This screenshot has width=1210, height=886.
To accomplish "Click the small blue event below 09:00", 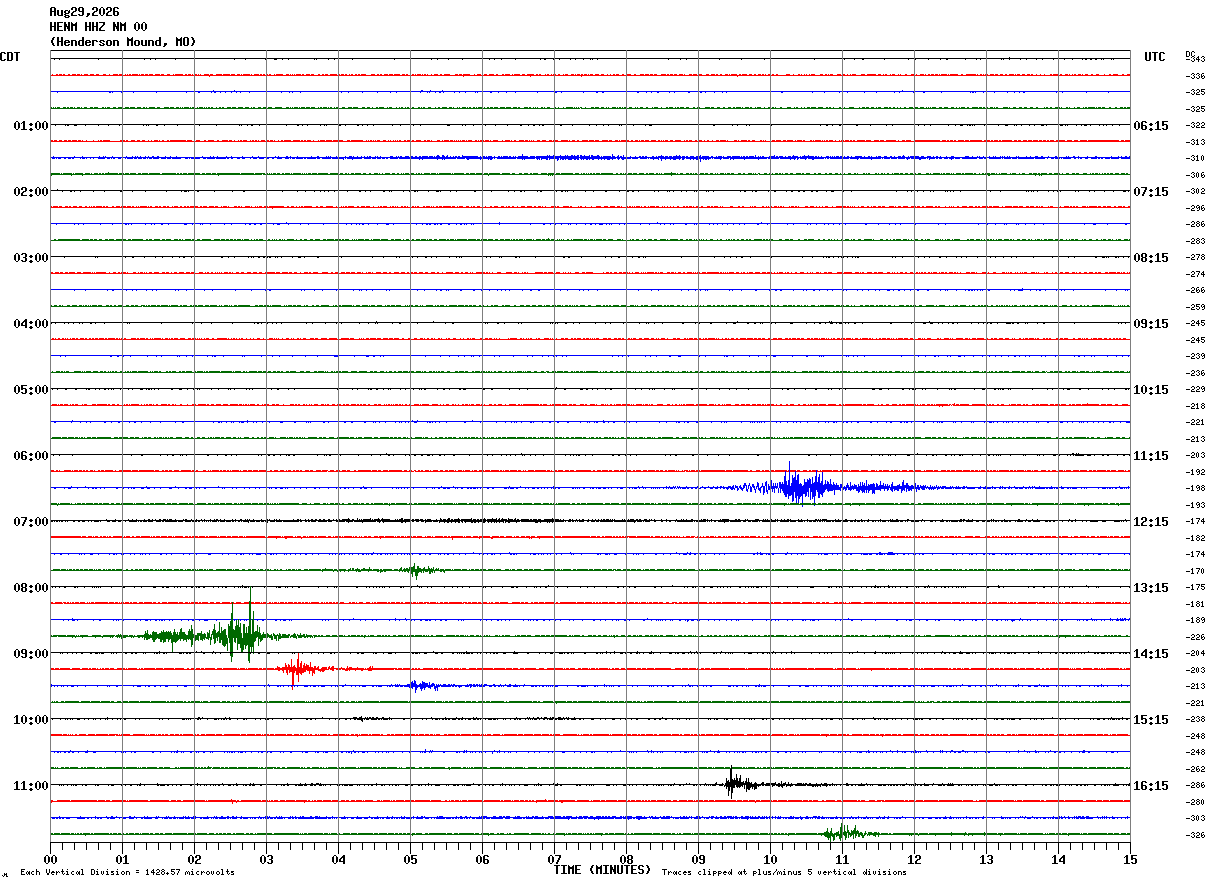I will tap(425, 686).
